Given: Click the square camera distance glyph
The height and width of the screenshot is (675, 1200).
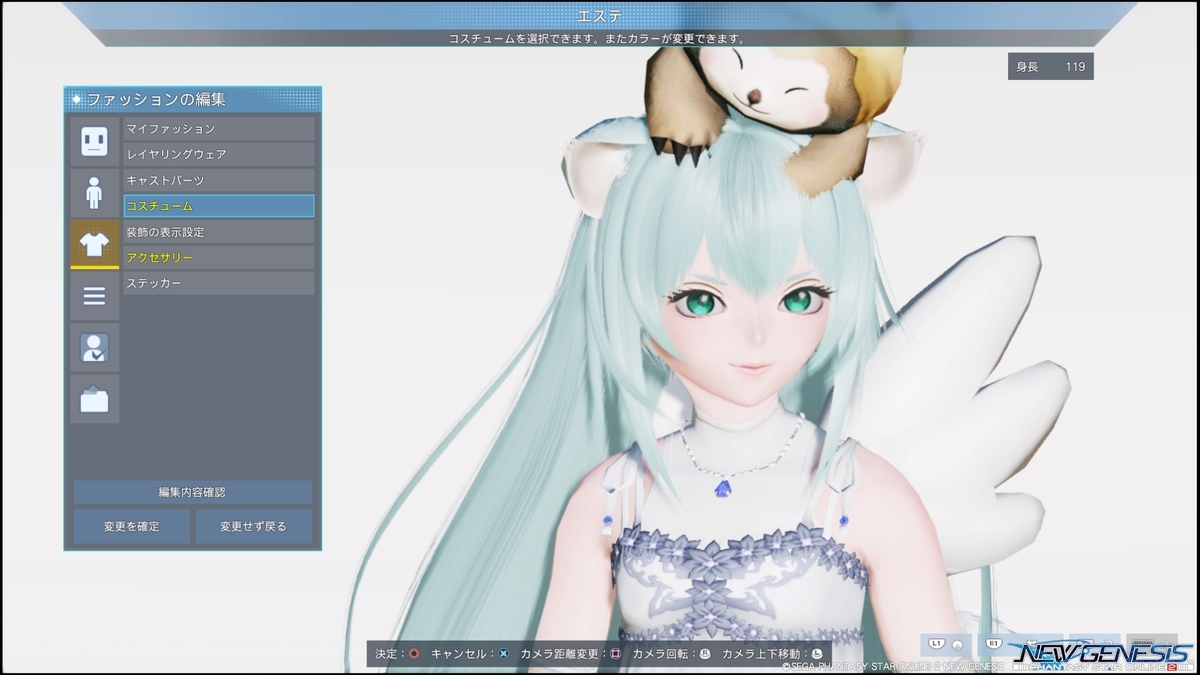Looking at the screenshot, I should (x=616, y=654).
